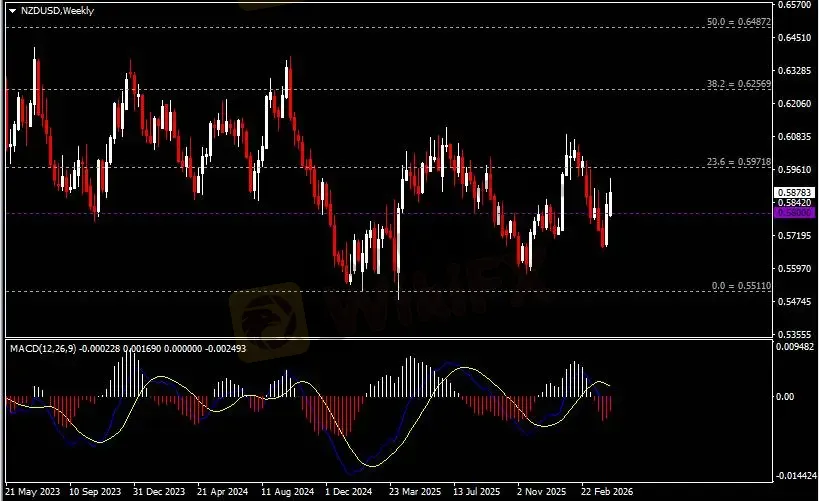Click the 0.65700 price scale value
819x501 pixels.
coord(794,5)
